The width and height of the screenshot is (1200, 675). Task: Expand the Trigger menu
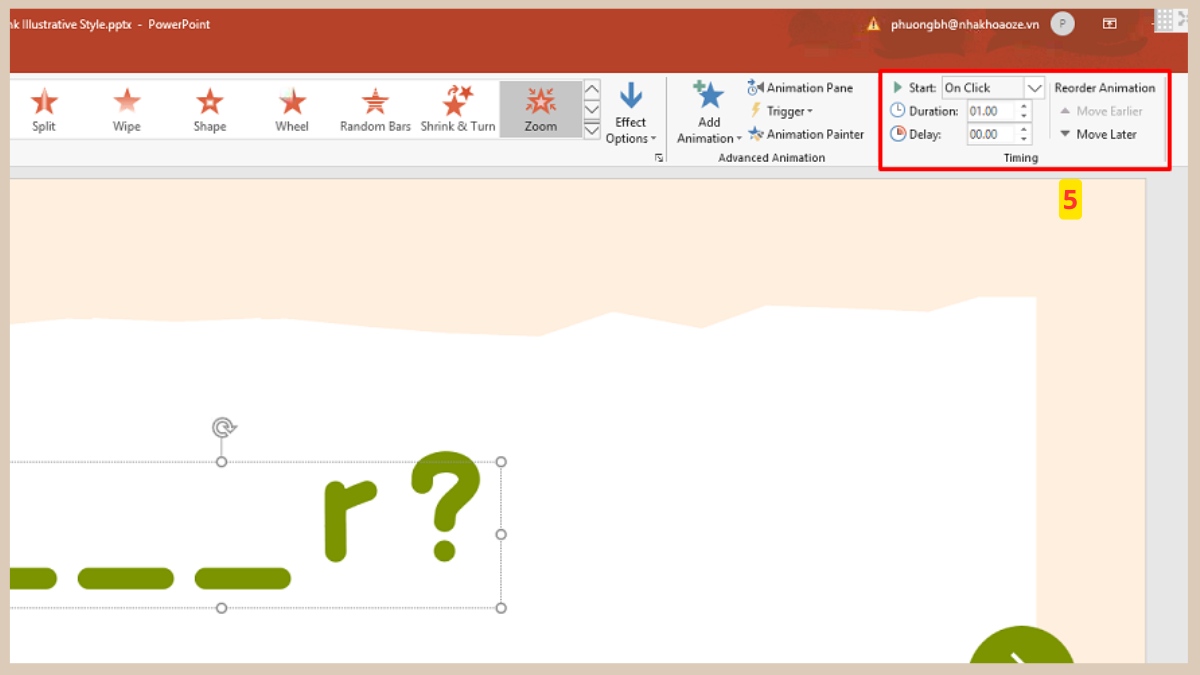[784, 110]
